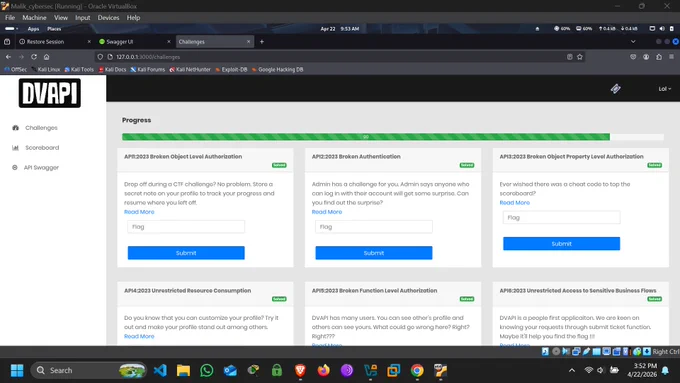Click the Windows taskbar Search box
This screenshot has width=680, height=383.
[88, 370]
